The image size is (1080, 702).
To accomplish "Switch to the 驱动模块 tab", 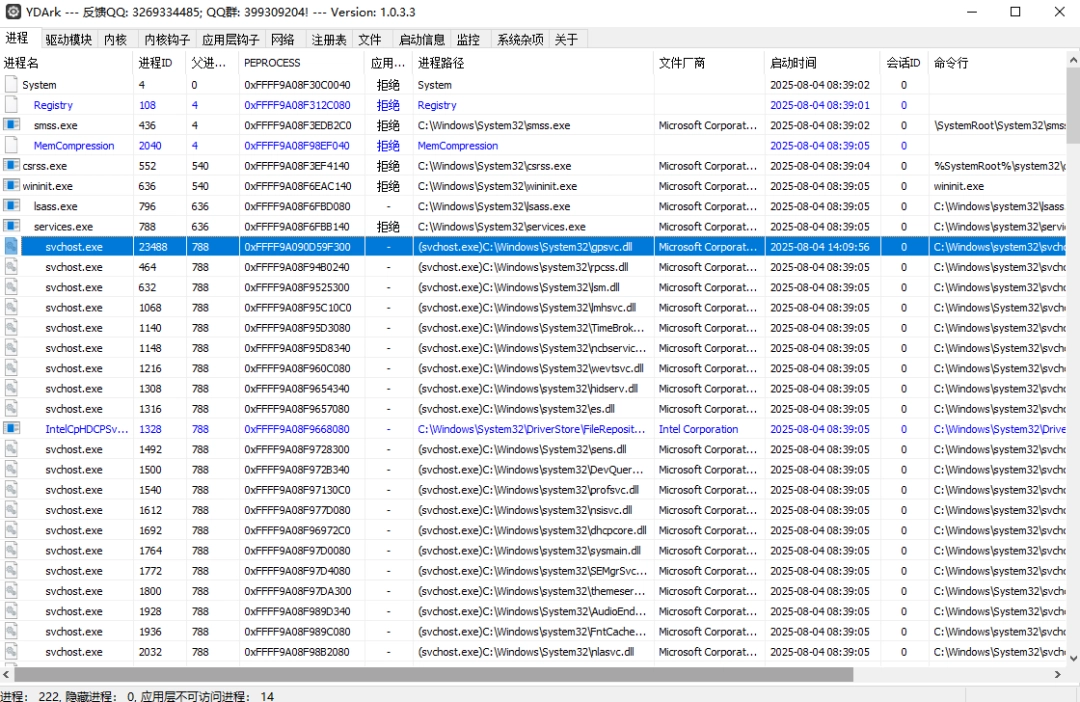I will (68, 40).
